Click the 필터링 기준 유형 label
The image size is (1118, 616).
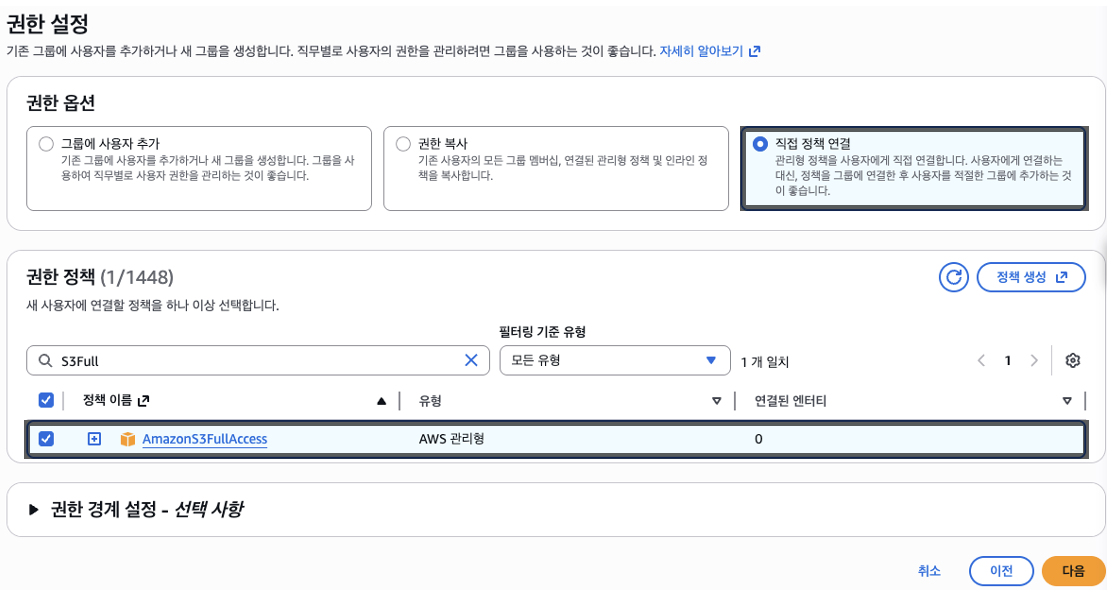coord(542,332)
